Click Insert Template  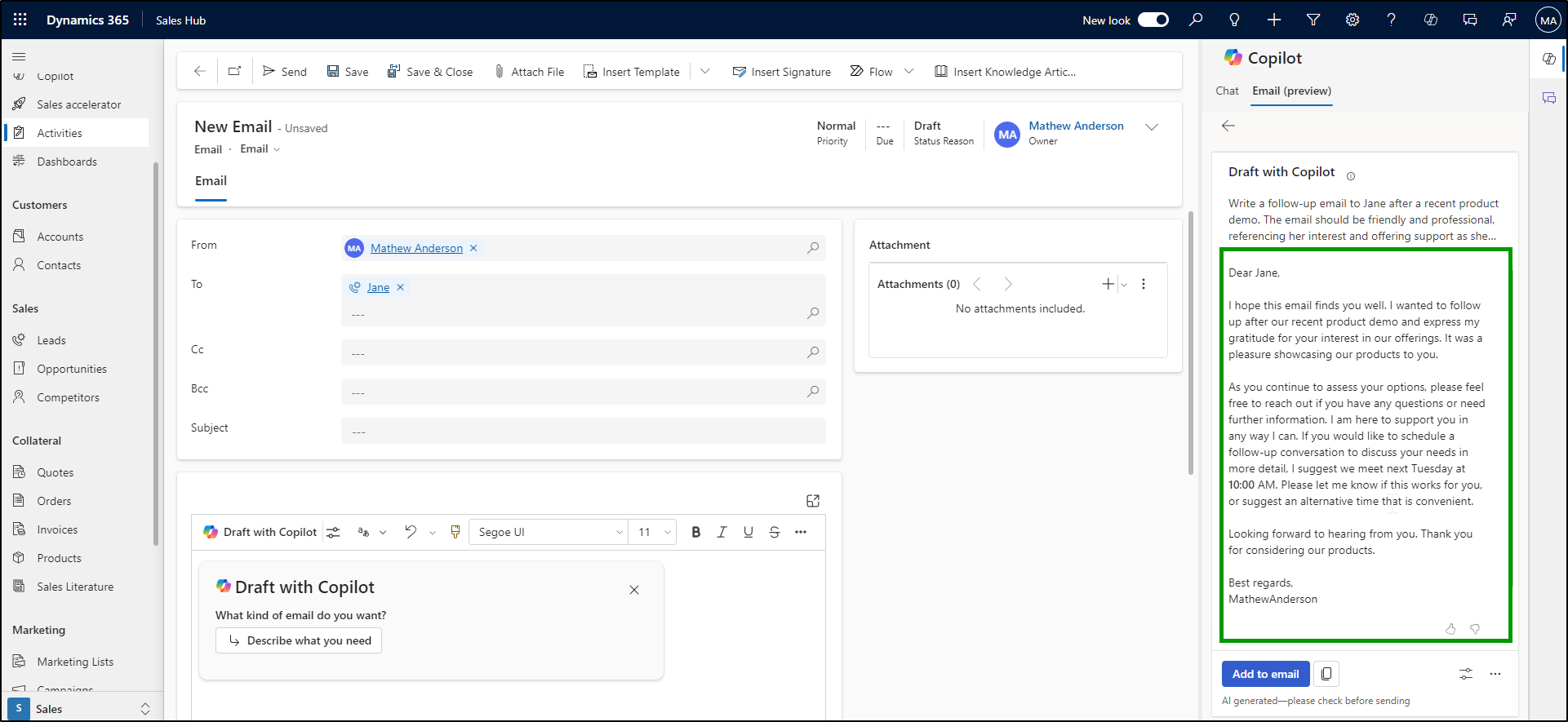(632, 72)
